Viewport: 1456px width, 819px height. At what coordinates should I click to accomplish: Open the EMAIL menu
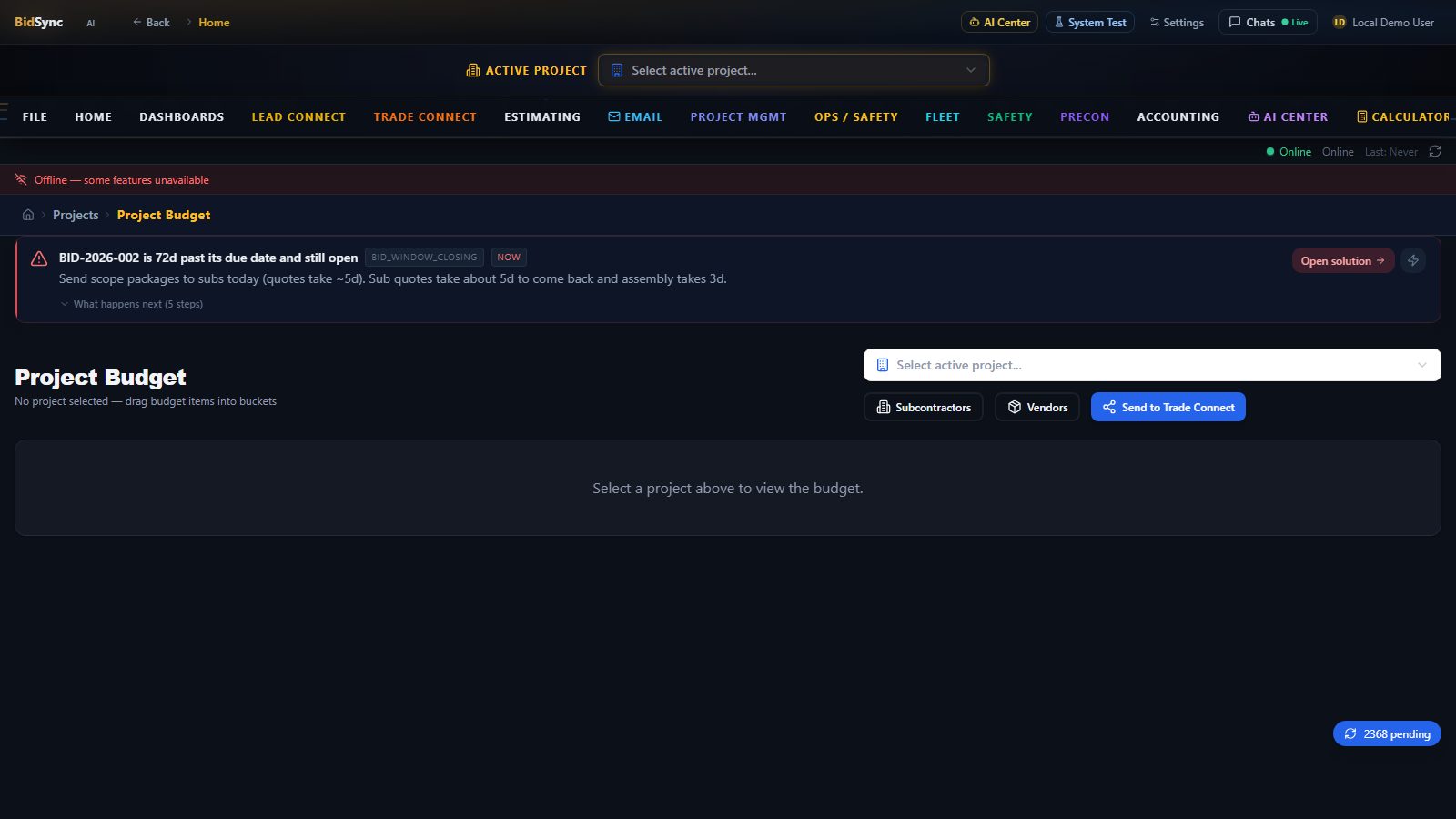[x=635, y=116]
